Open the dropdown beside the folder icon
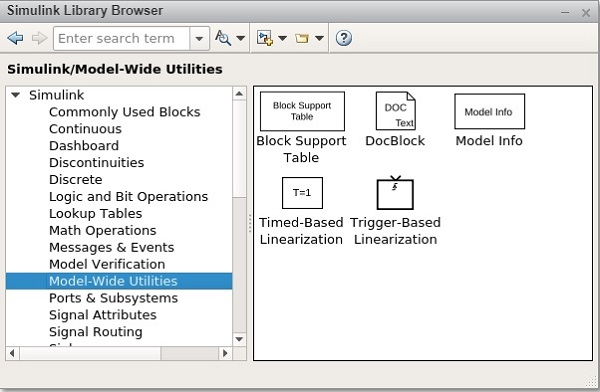Viewport: 600px width, 392px height. pyautogui.click(x=319, y=38)
